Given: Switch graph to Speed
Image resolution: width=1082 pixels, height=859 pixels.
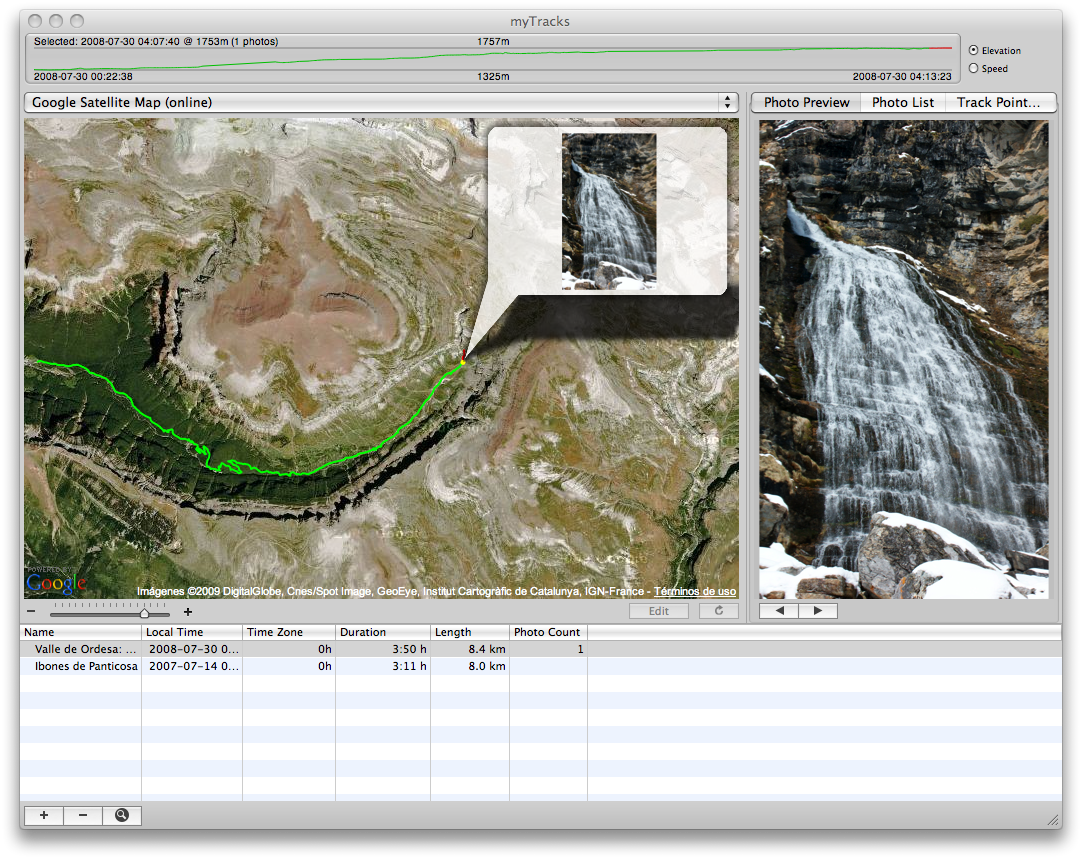Looking at the screenshot, I should pos(972,68).
